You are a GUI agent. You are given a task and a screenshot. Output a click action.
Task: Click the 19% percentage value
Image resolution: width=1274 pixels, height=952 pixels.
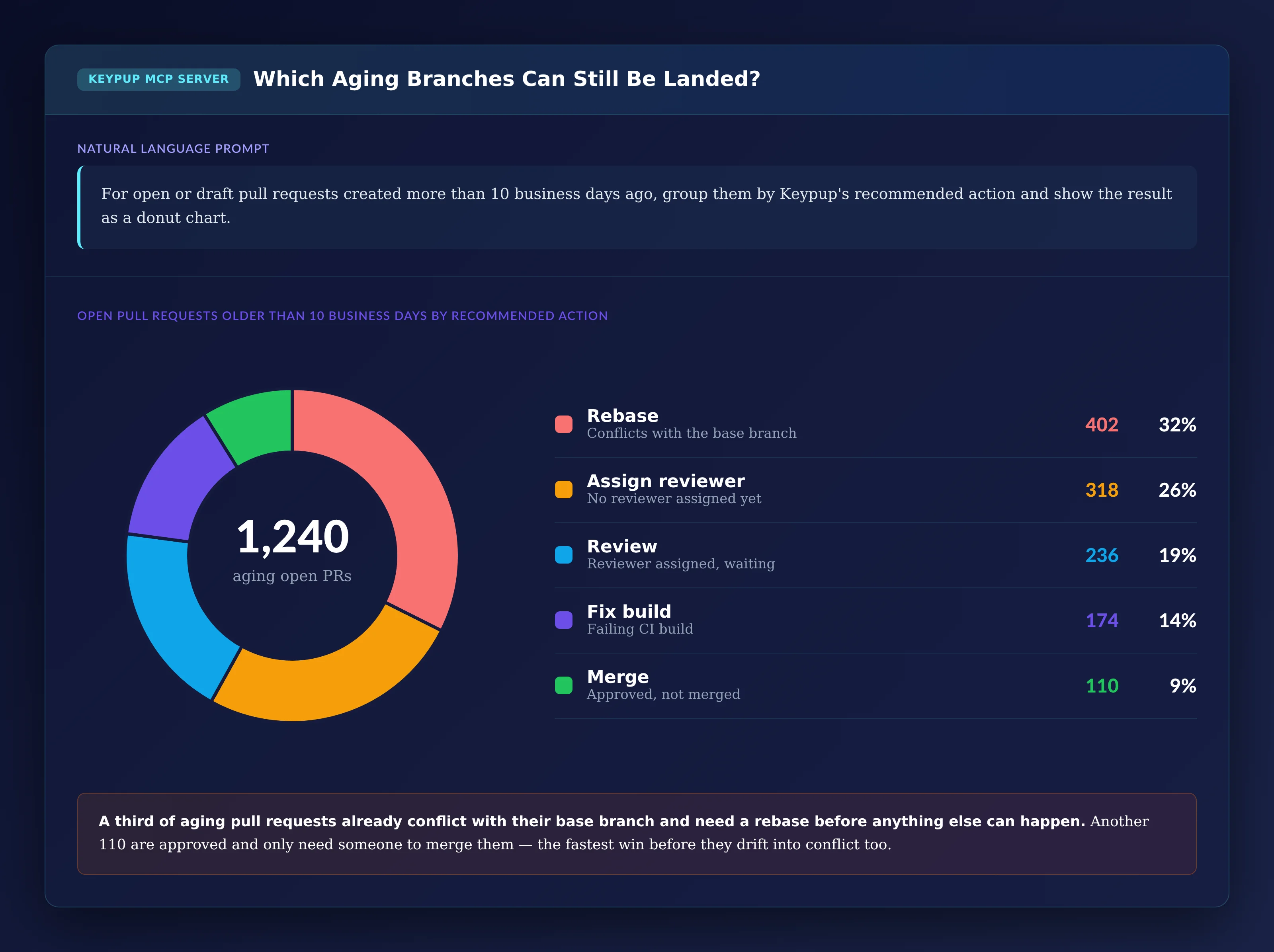(x=1177, y=555)
